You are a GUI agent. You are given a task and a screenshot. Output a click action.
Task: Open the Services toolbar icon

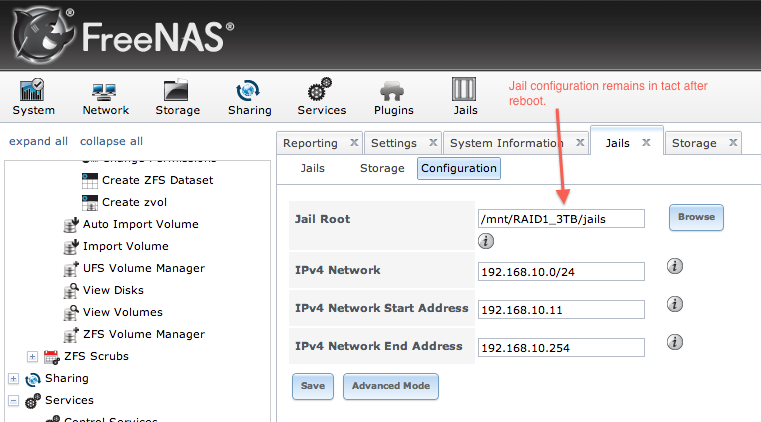[x=320, y=89]
